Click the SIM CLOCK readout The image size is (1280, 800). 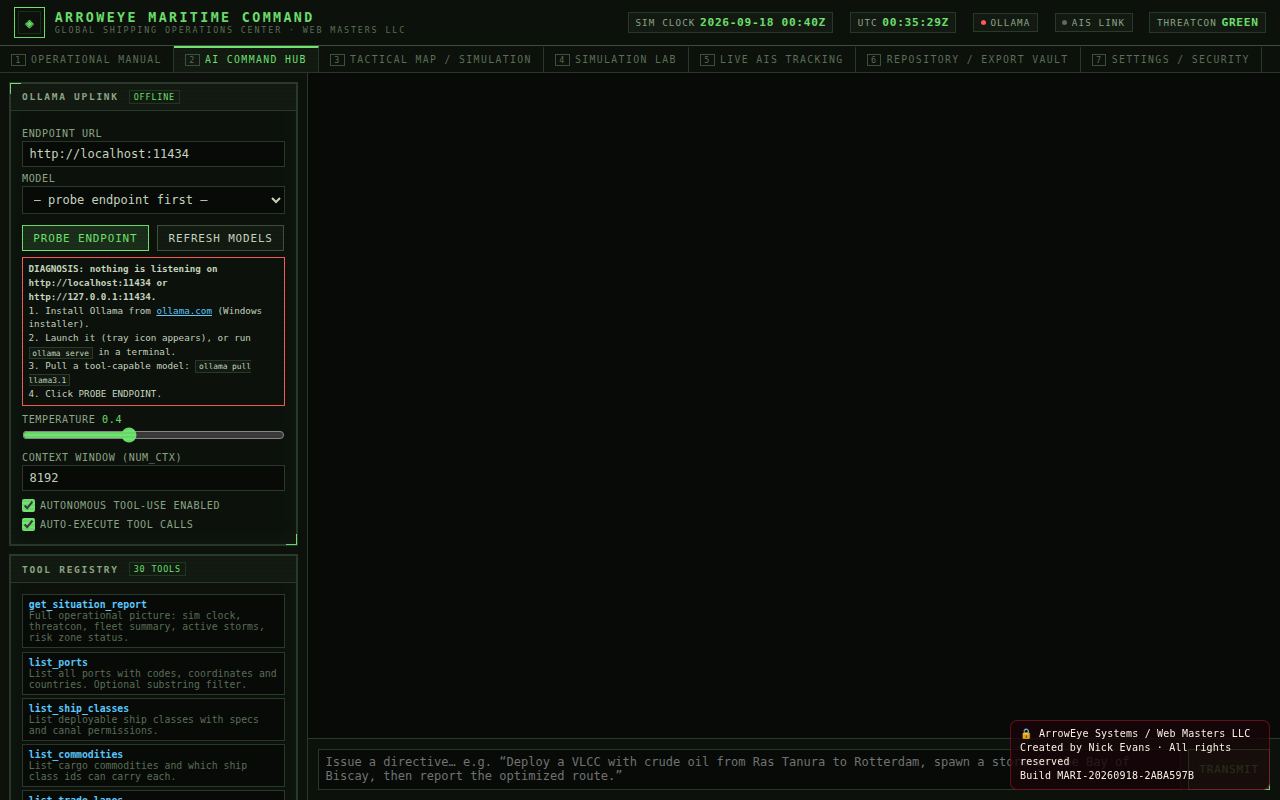coord(730,22)
